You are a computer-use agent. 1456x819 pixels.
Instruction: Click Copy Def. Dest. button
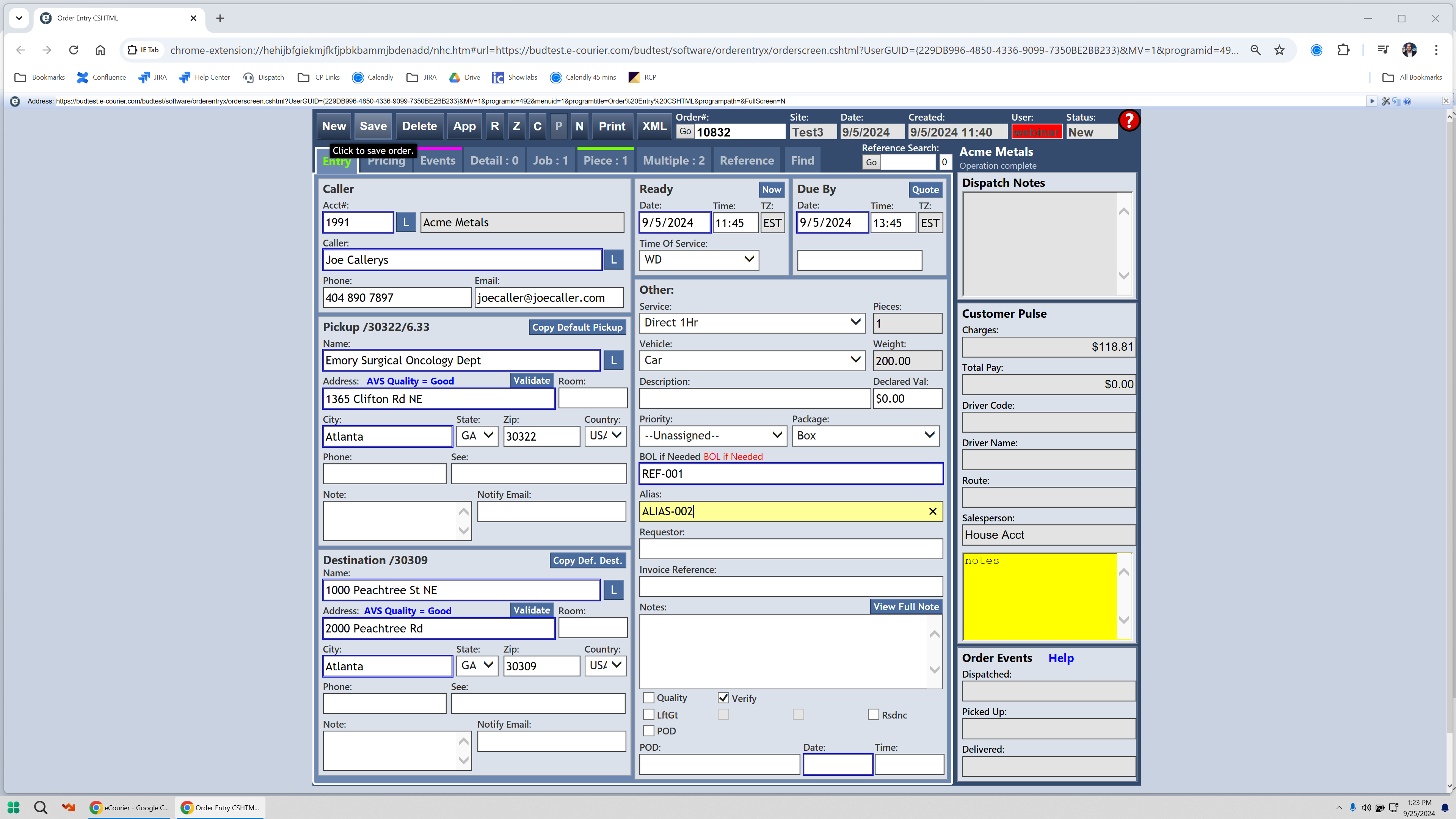click(x=587, y=560)
